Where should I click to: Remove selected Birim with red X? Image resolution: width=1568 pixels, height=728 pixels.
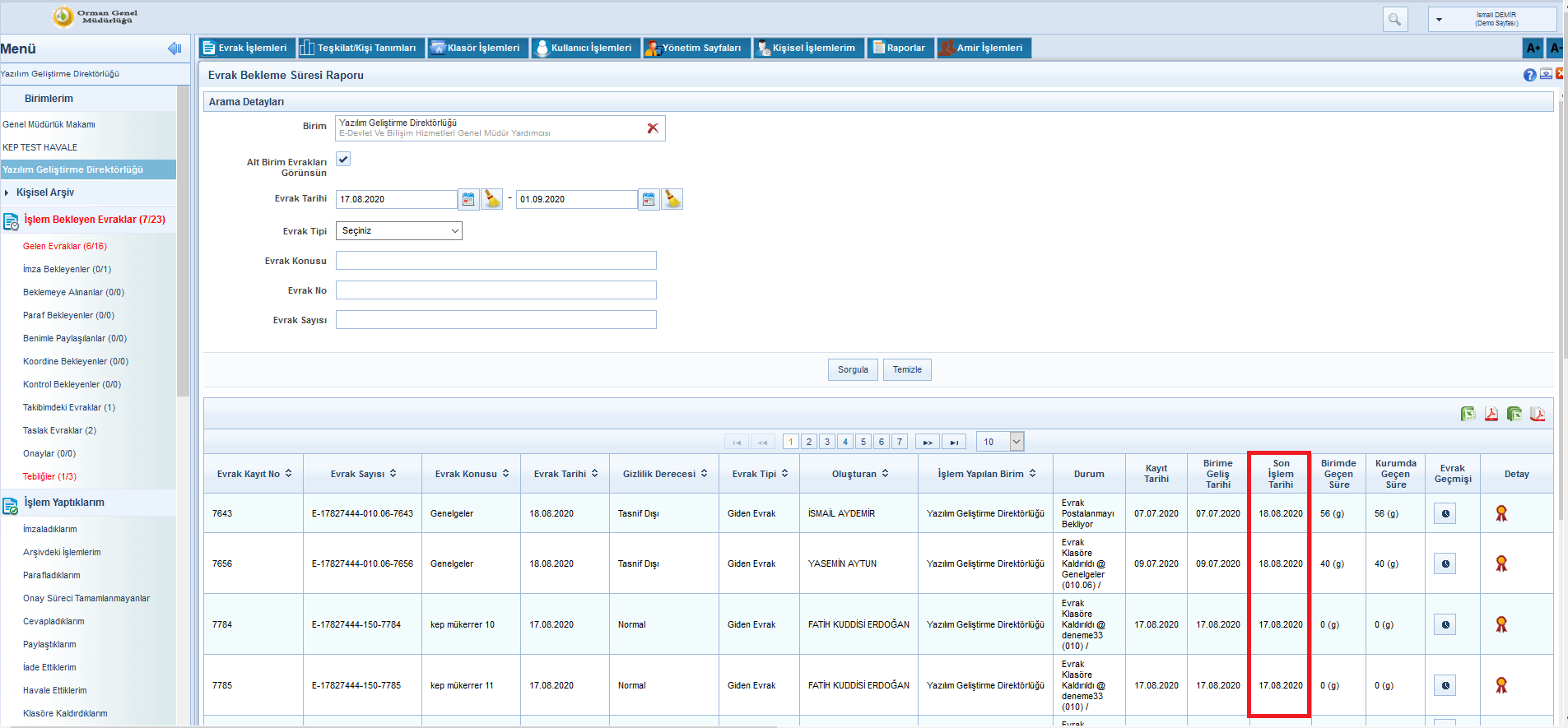click(x=653, y=128)
